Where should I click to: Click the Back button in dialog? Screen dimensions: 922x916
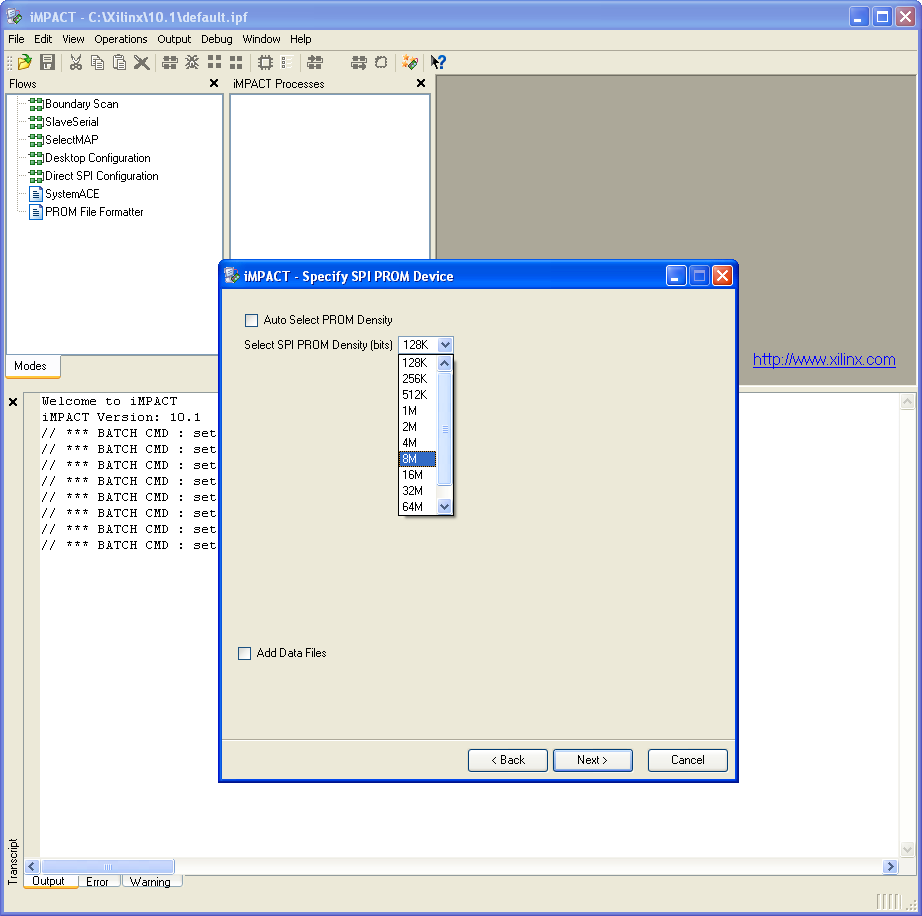(x=508, y=760)
